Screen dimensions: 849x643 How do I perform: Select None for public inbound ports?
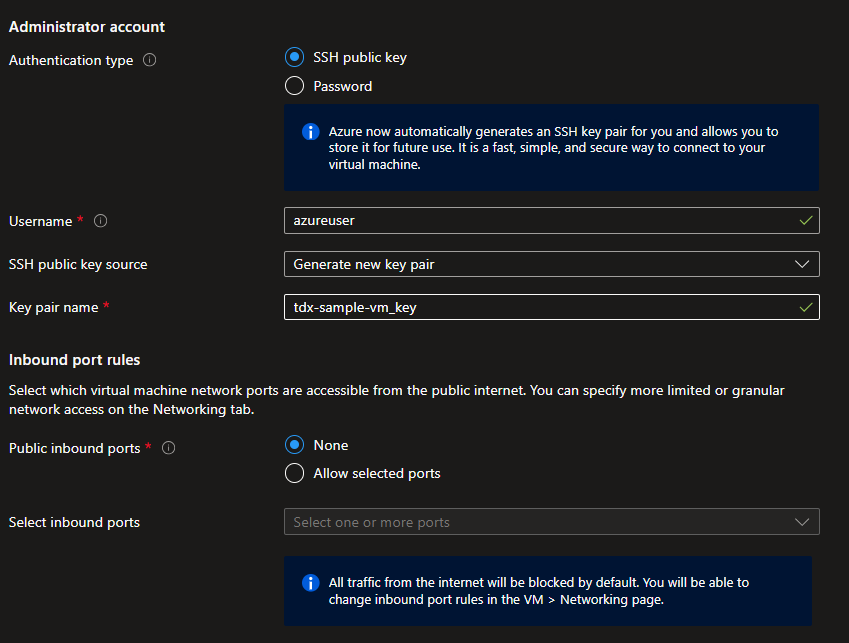pos(294,445)
